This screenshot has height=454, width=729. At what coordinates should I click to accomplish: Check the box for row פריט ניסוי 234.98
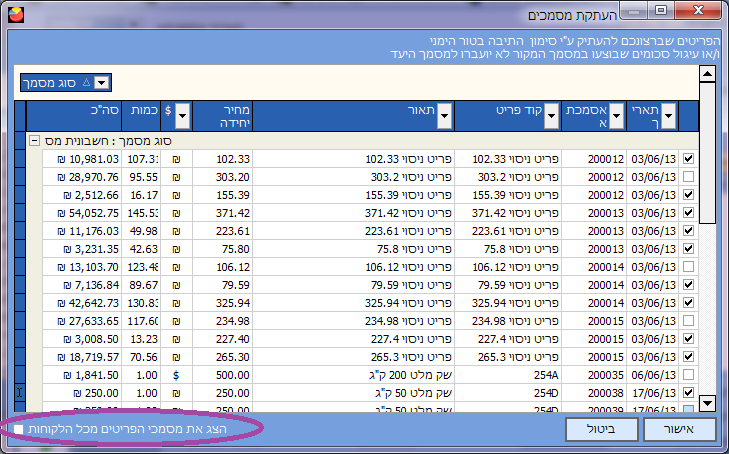pos(688,320)
